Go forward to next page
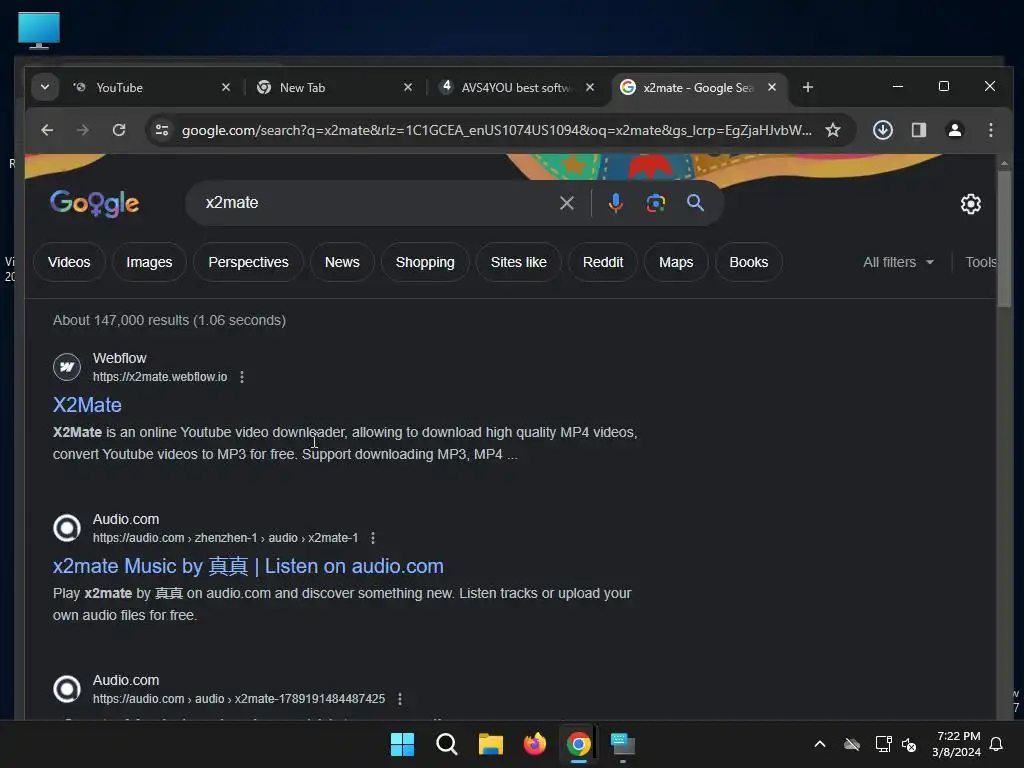The width and height of the screenshot is (1024, 768). coord(82,130)
